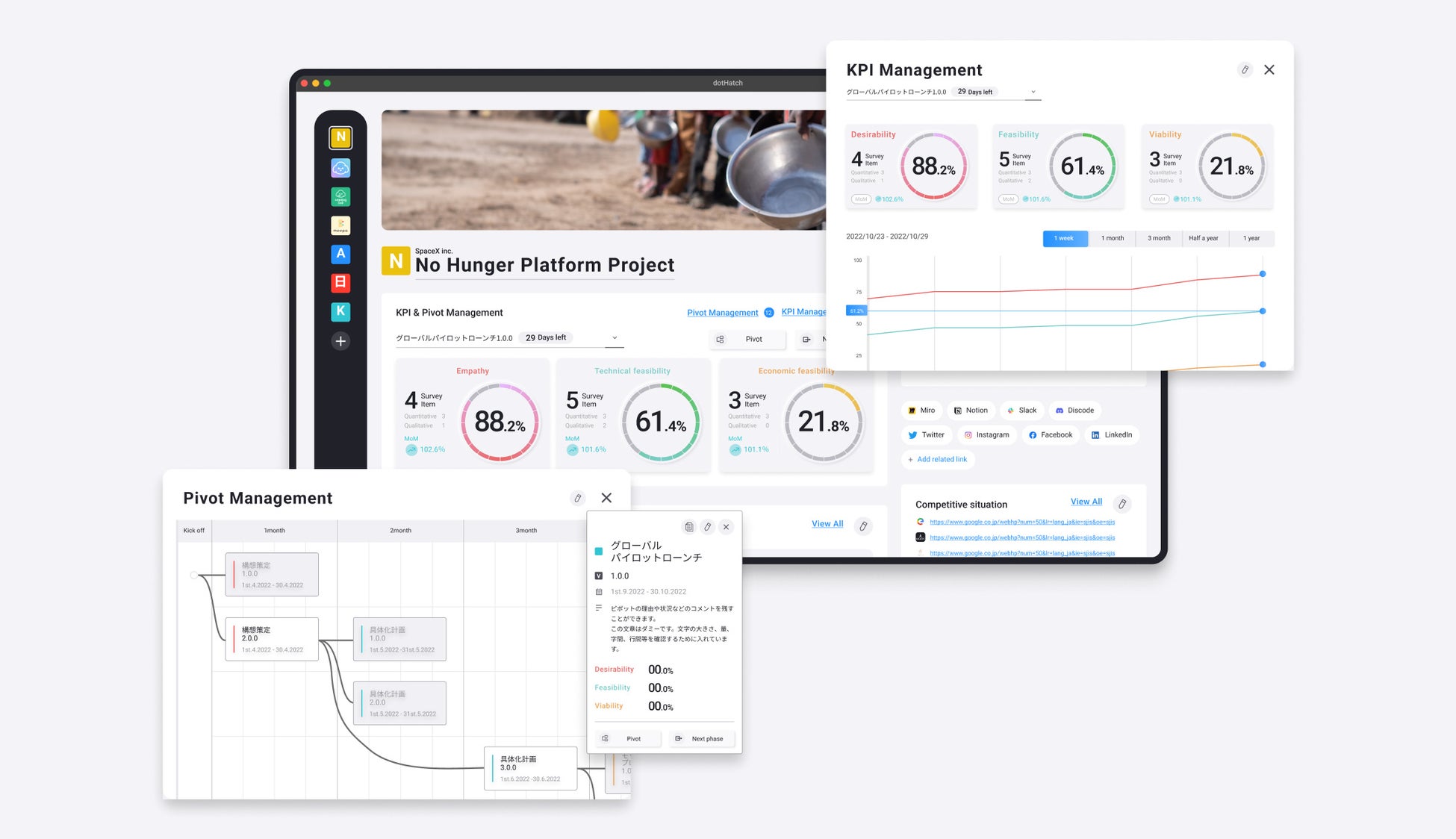Click Add related link
This screenshot has width=1456, height=839.
(x=938, y=459)
